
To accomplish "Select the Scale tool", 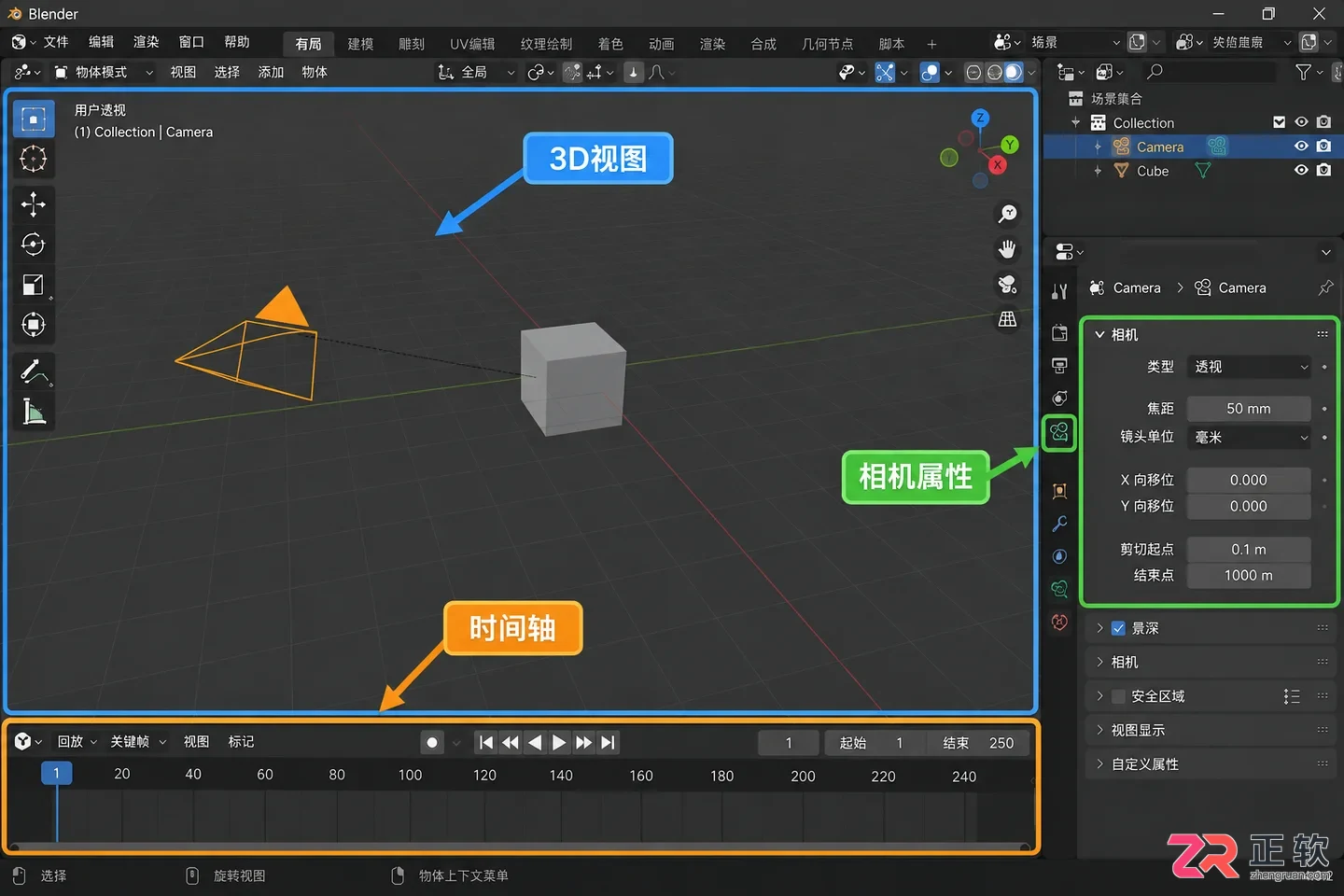I will [x=34, y=285].
